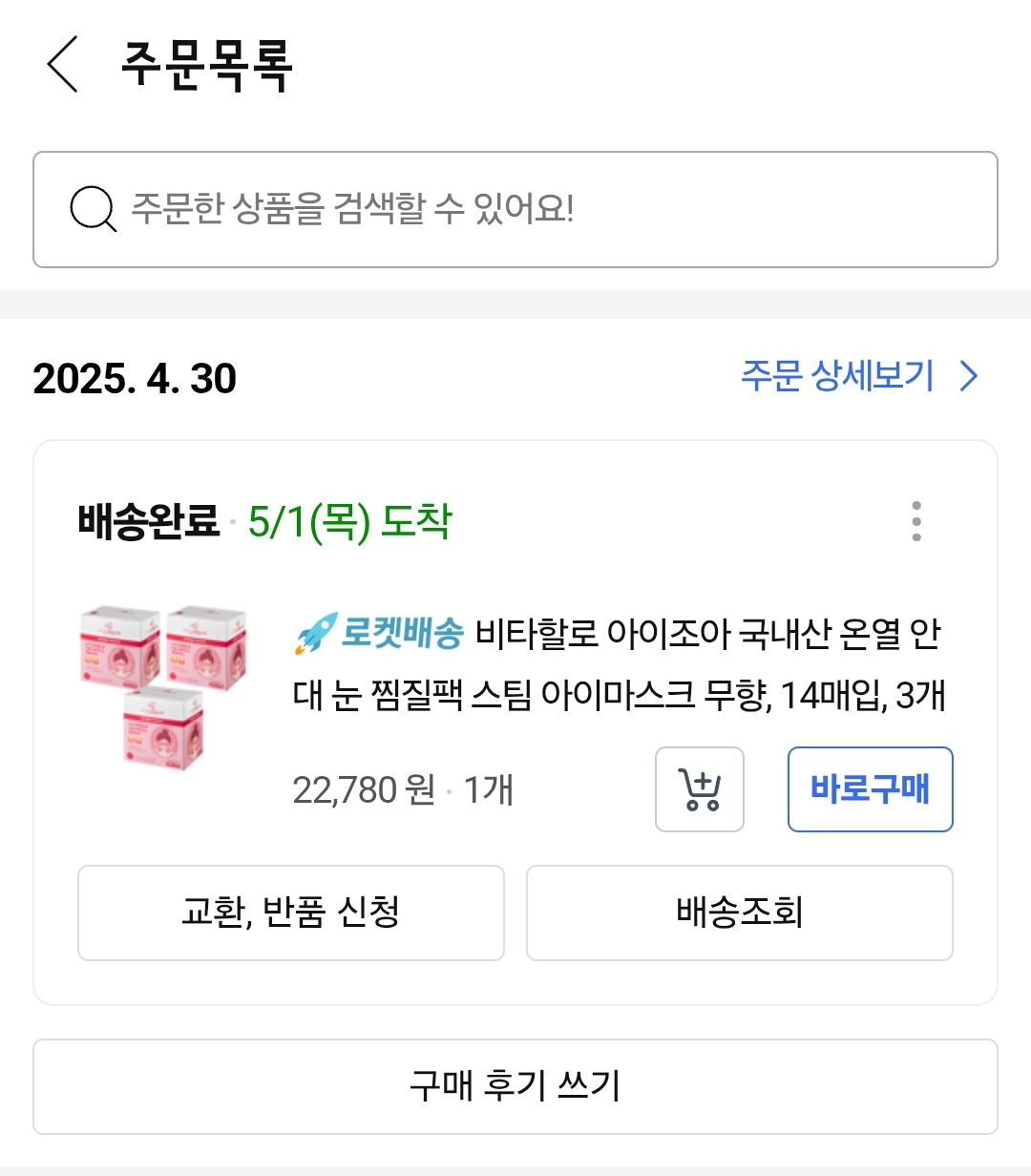
Task: Go back using the left arrow
Action: pyautogui.click(x=63, y=65)
